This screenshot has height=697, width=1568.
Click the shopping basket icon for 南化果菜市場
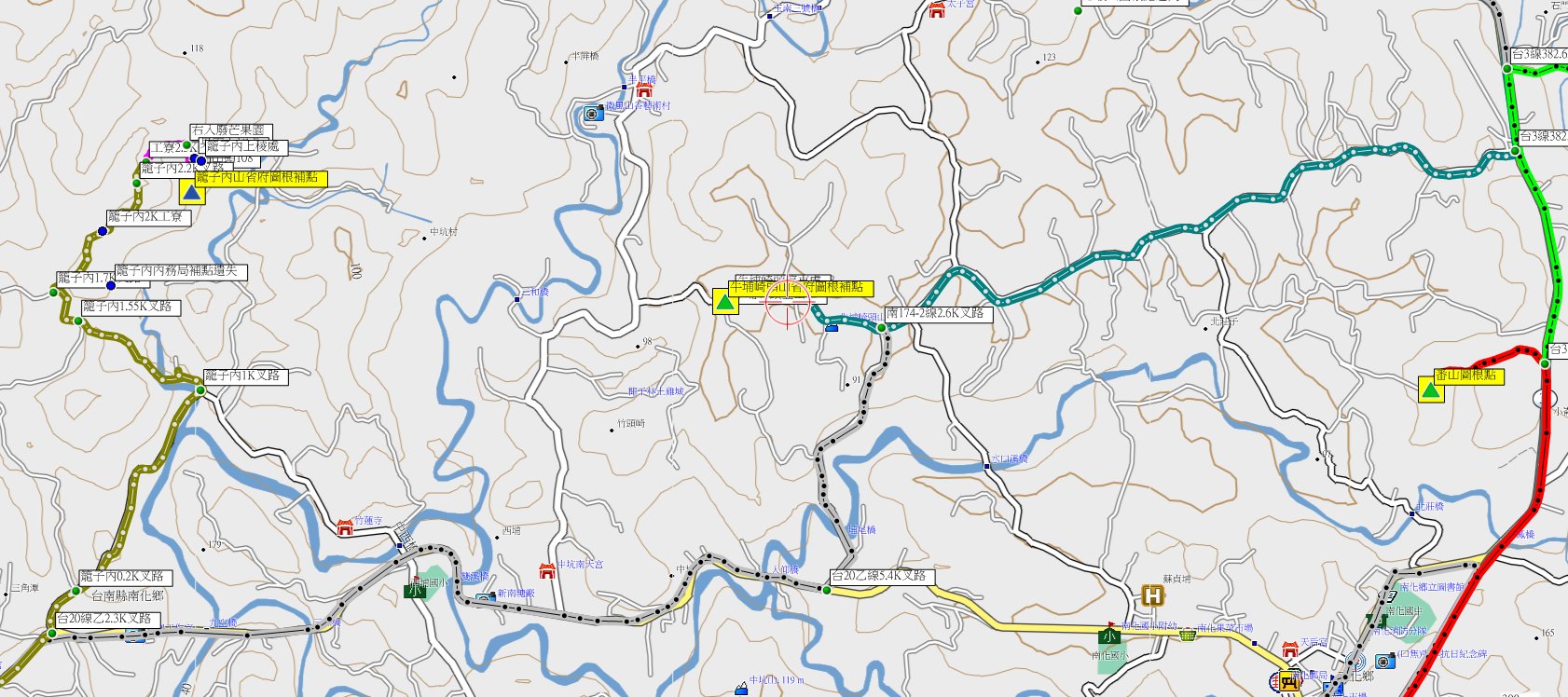click(x=1188, y=635)
